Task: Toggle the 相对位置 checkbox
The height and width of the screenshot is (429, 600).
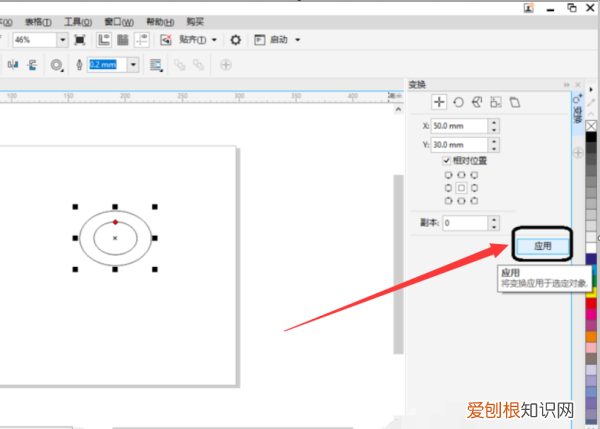Action: click(x=446, y=160)
